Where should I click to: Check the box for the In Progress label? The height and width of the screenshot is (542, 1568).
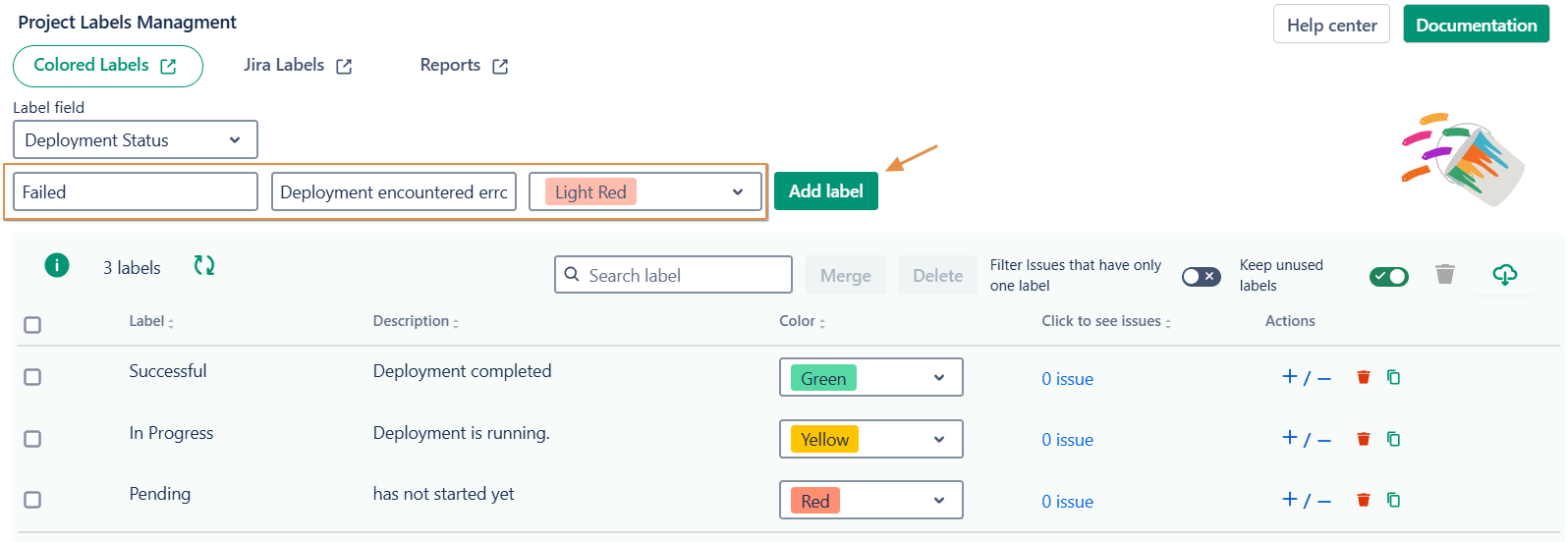click(32, 439)
